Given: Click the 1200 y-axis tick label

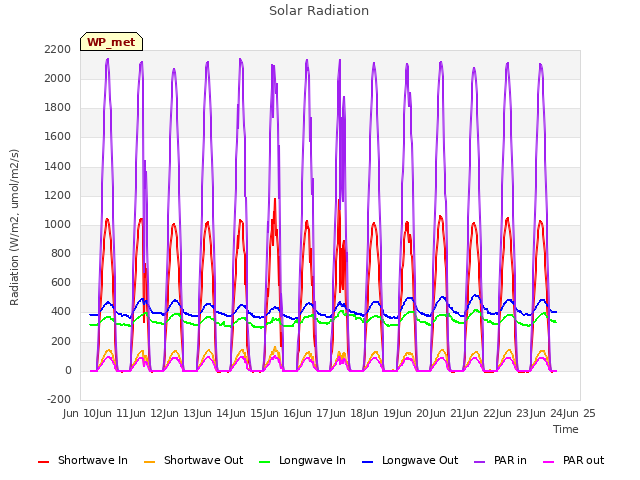Looking at the screenshot, I should 58,195.
